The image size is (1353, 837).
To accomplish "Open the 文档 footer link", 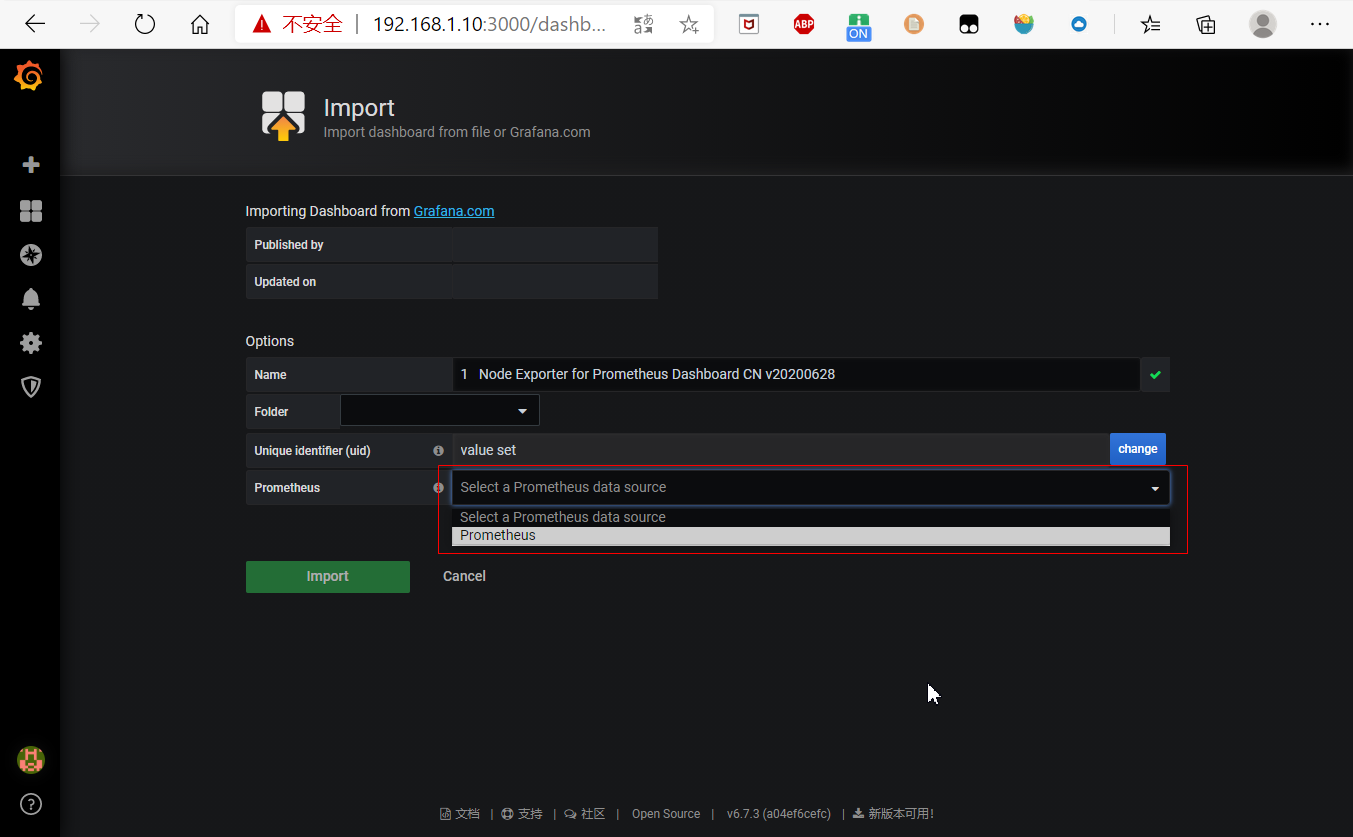I will point(460,814).
